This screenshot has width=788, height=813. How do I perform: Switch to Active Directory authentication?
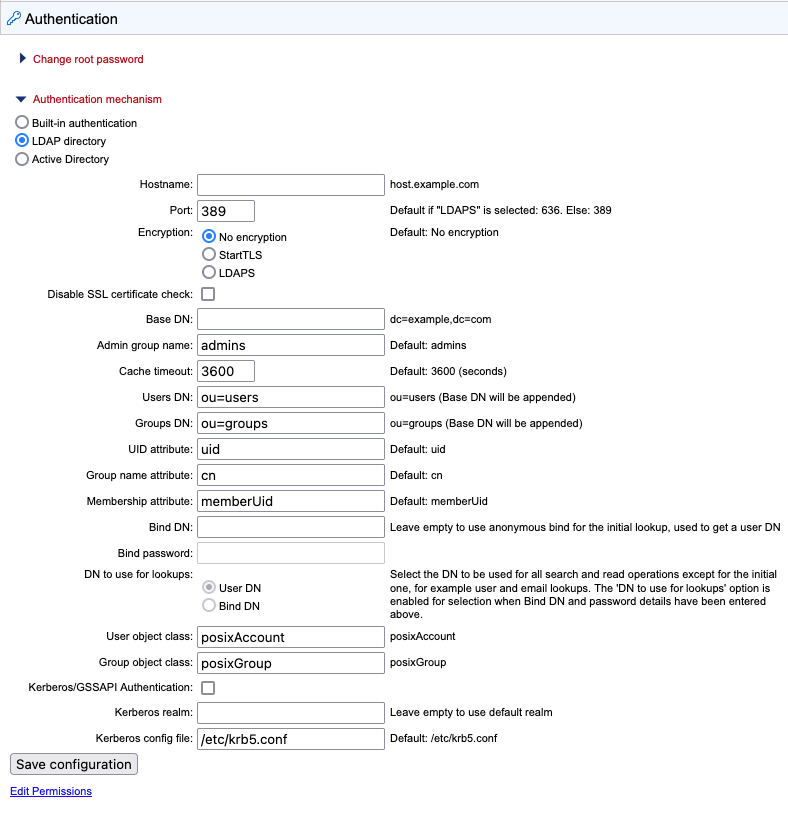pyautogui.click(x=21, y=158)
